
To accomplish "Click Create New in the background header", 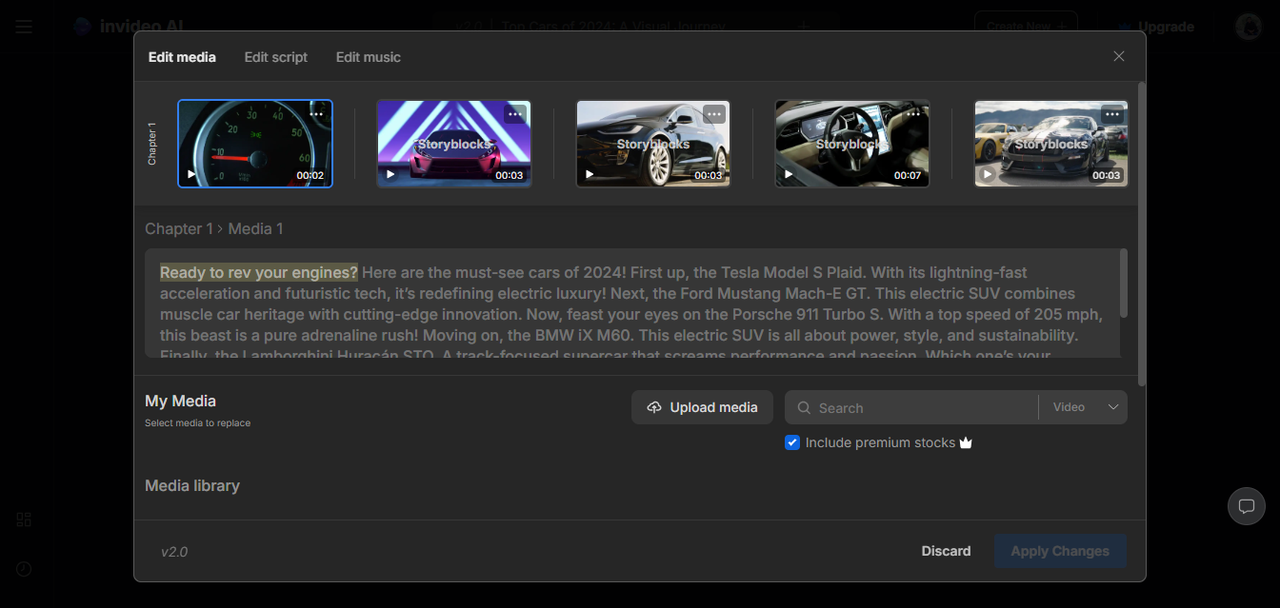I will 1026,27.
